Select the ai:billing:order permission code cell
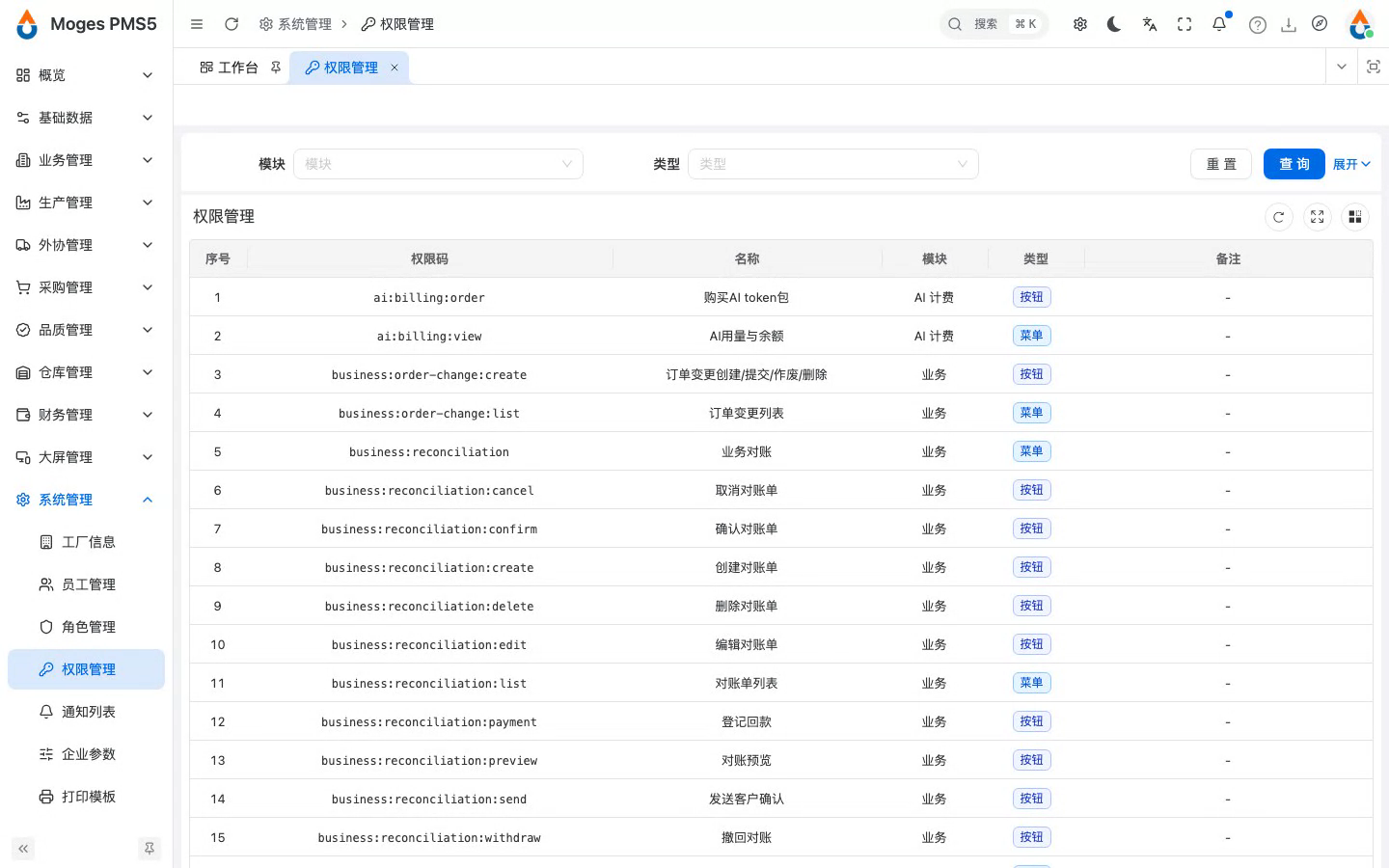Image resolution: width=1389 pixels, height=868 pixels. pos(429,297)
